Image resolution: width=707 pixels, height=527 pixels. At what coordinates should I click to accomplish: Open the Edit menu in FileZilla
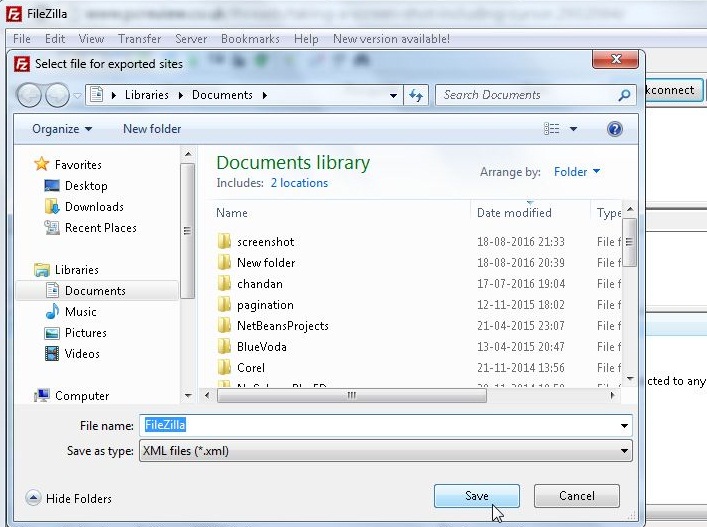[55, 39]
